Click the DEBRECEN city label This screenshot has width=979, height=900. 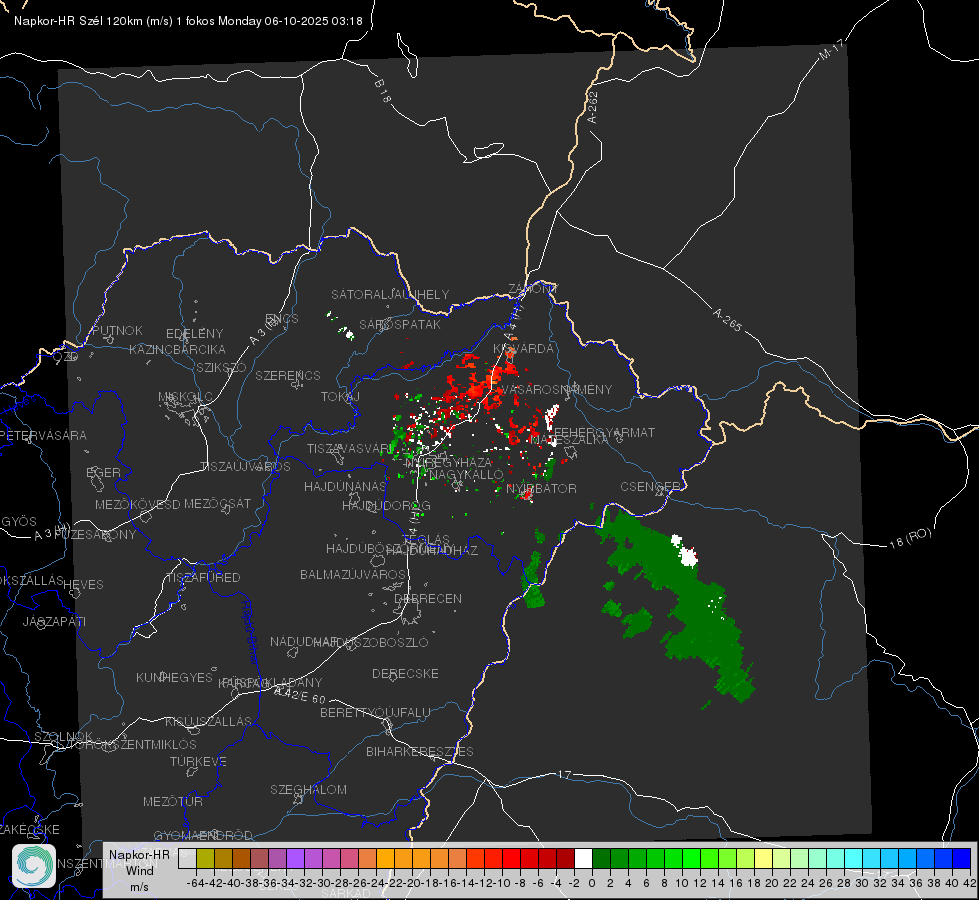[428, 598]
